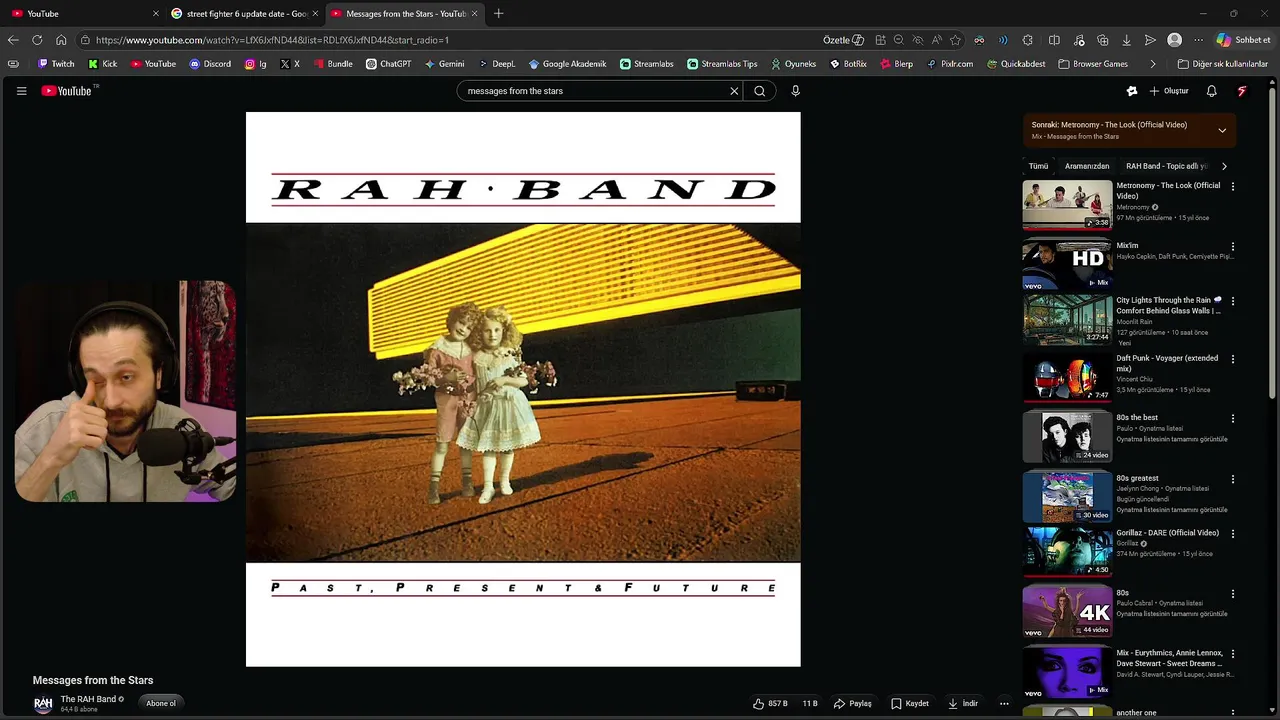The width and height of the screenshot is (1280, 720).
Task: Open YouTube notifications bell
Action: click(x=1211, y=91)
